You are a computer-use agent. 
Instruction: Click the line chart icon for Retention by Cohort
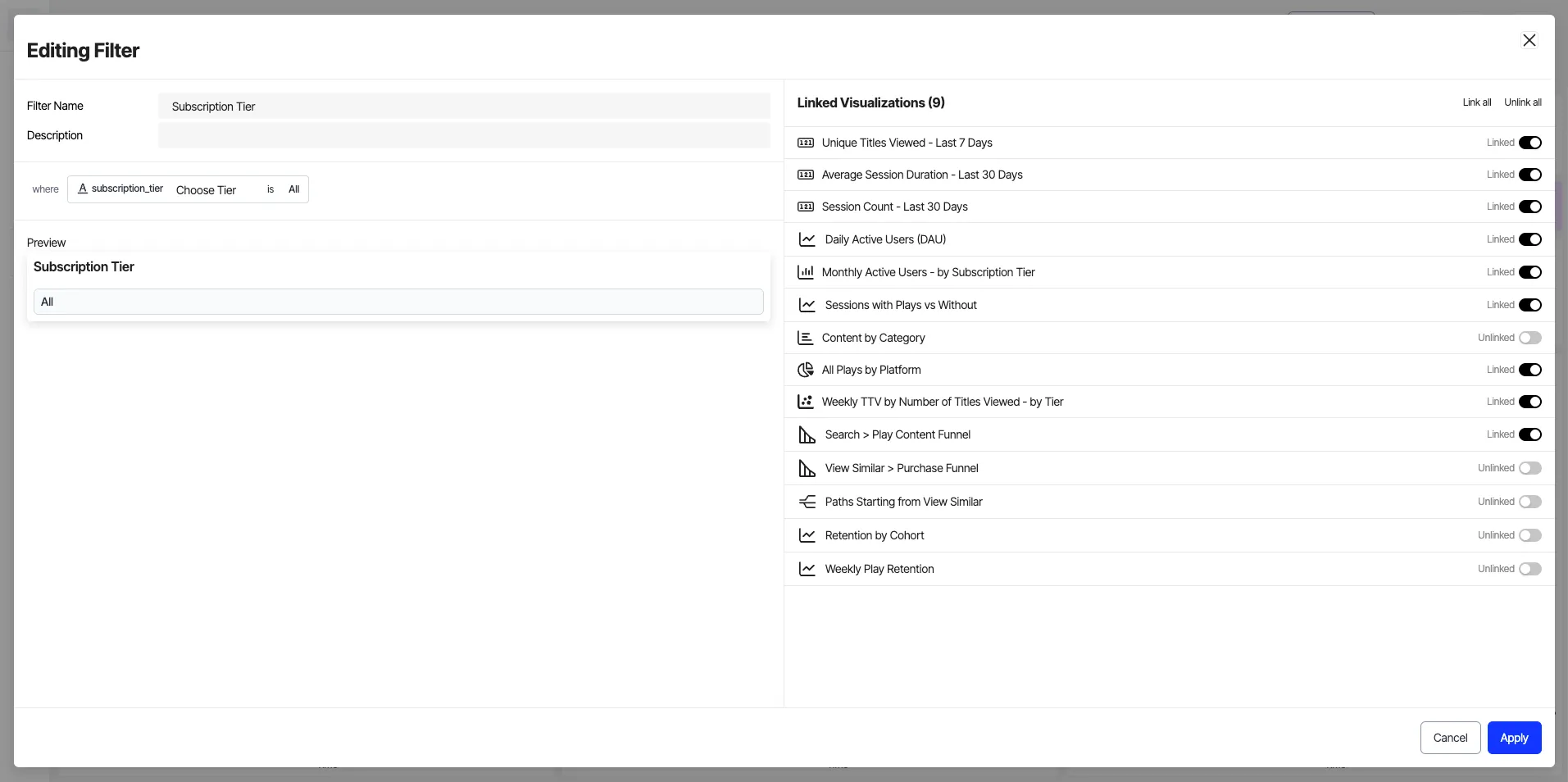pyautogui.click(x=807, y=535)
